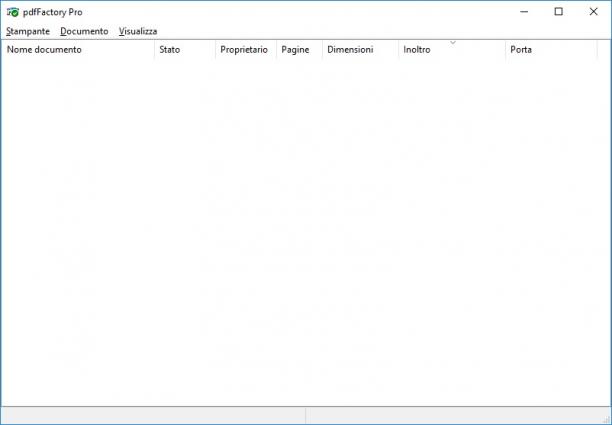Open the Visualizza menu

coord(138,31)
